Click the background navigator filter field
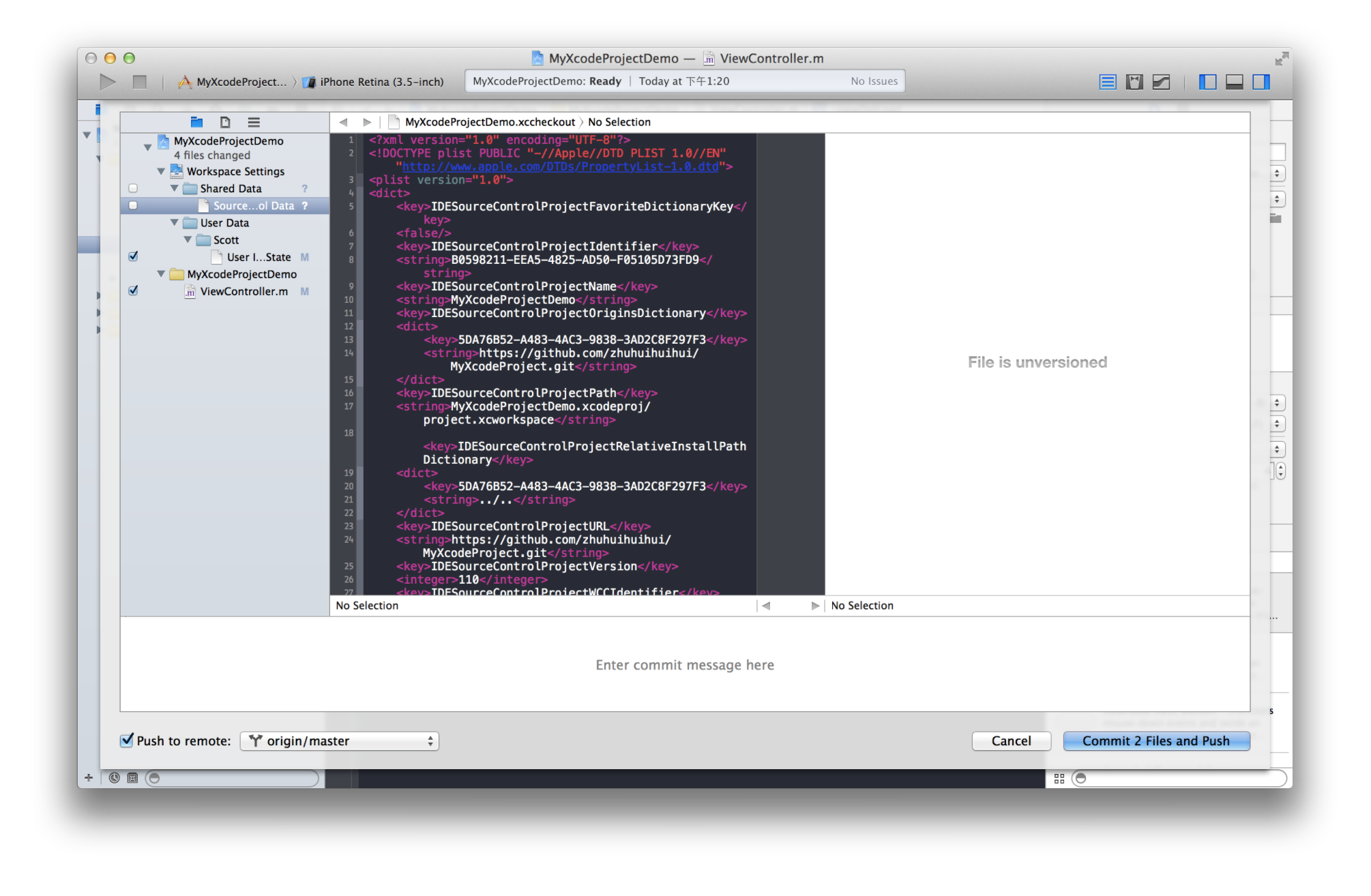The height and width of the screenshot is (896, 1371). 232,778
